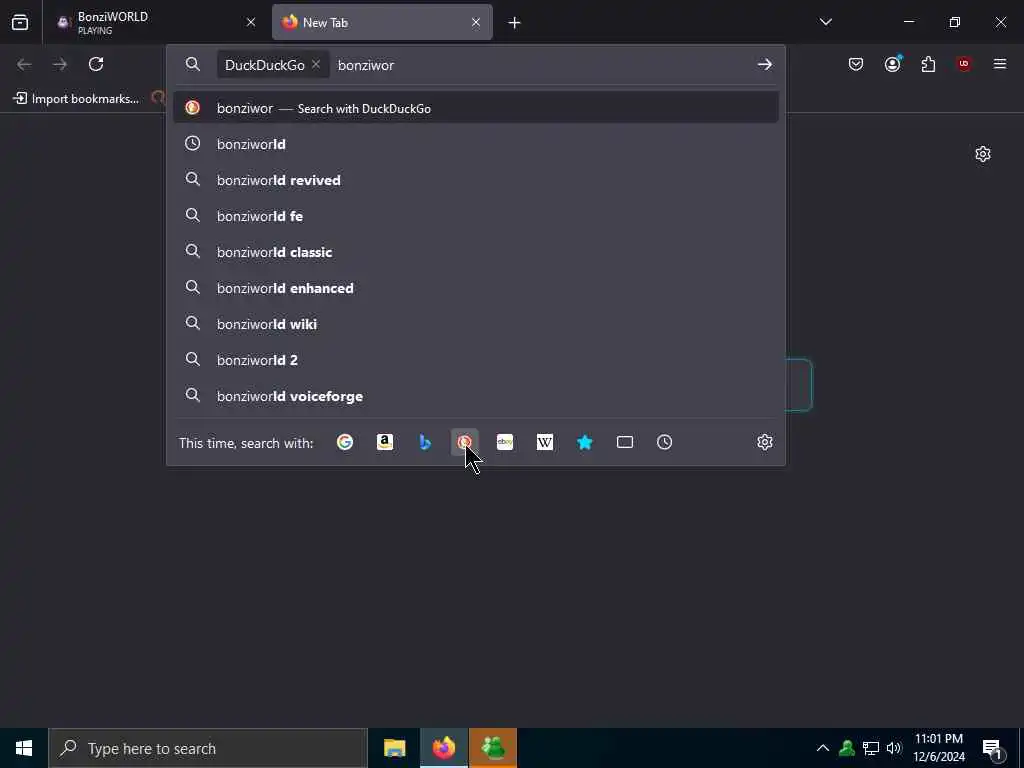1024x768 pixels.
Task: Go back to previous page
Action: point(24,64)
